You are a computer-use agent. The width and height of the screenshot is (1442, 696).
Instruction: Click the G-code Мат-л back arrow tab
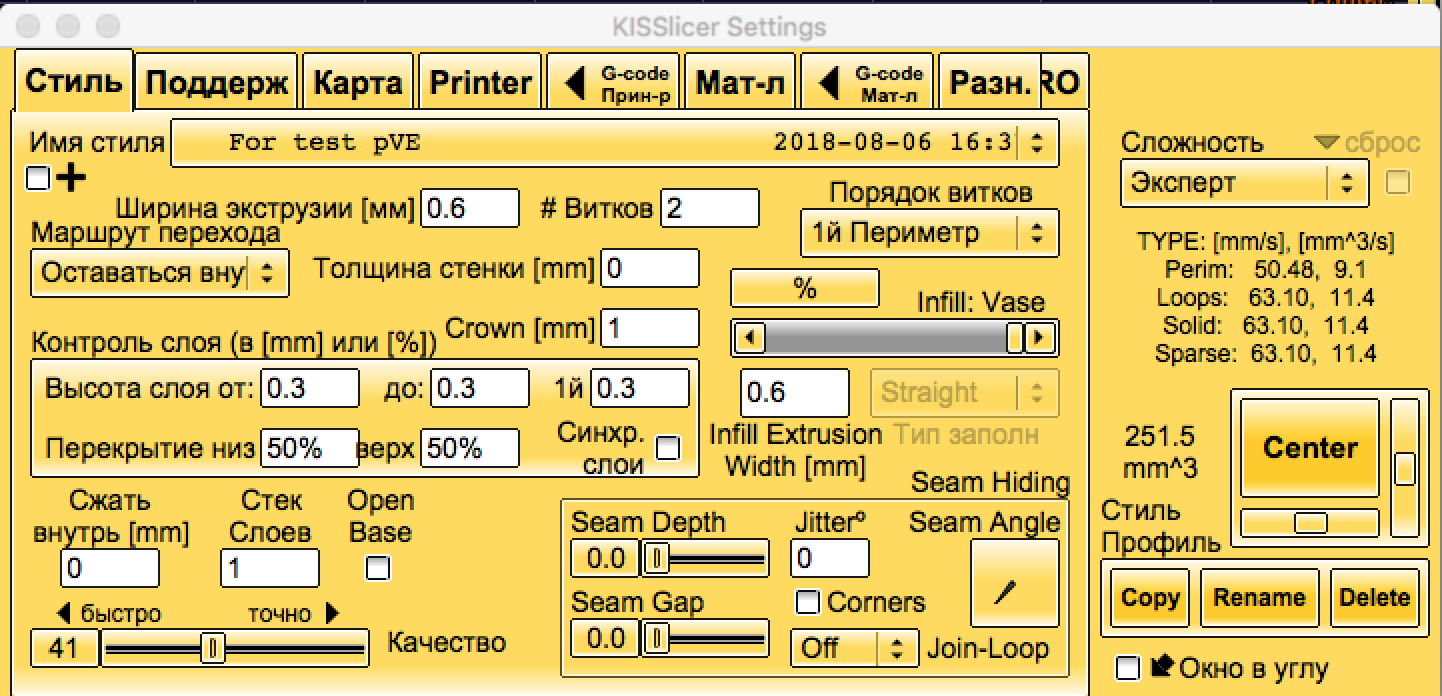click(x=866, y=82)
